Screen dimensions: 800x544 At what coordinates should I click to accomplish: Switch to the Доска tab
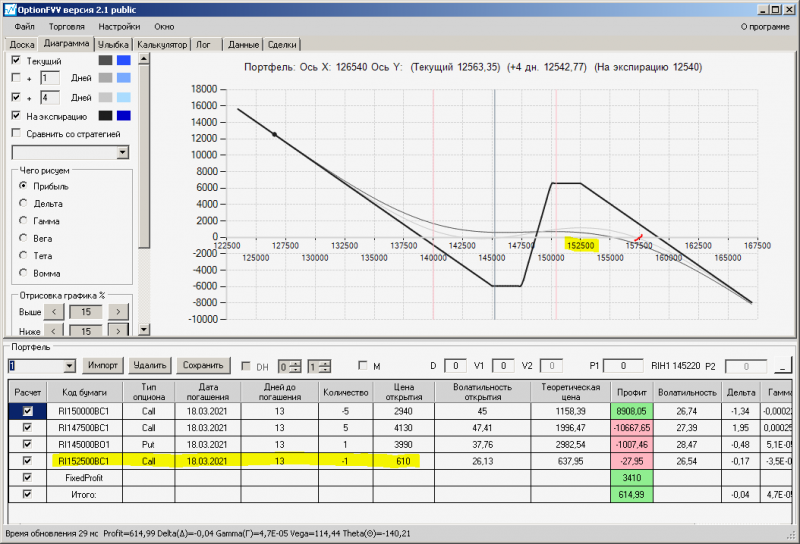click(22, 45)
